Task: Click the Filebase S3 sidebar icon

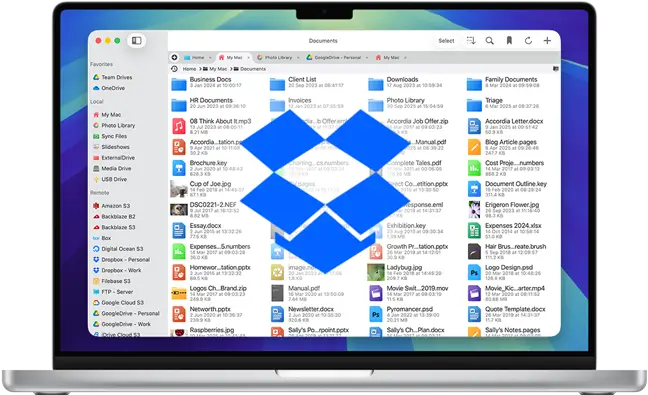Action: pos(96,281)
